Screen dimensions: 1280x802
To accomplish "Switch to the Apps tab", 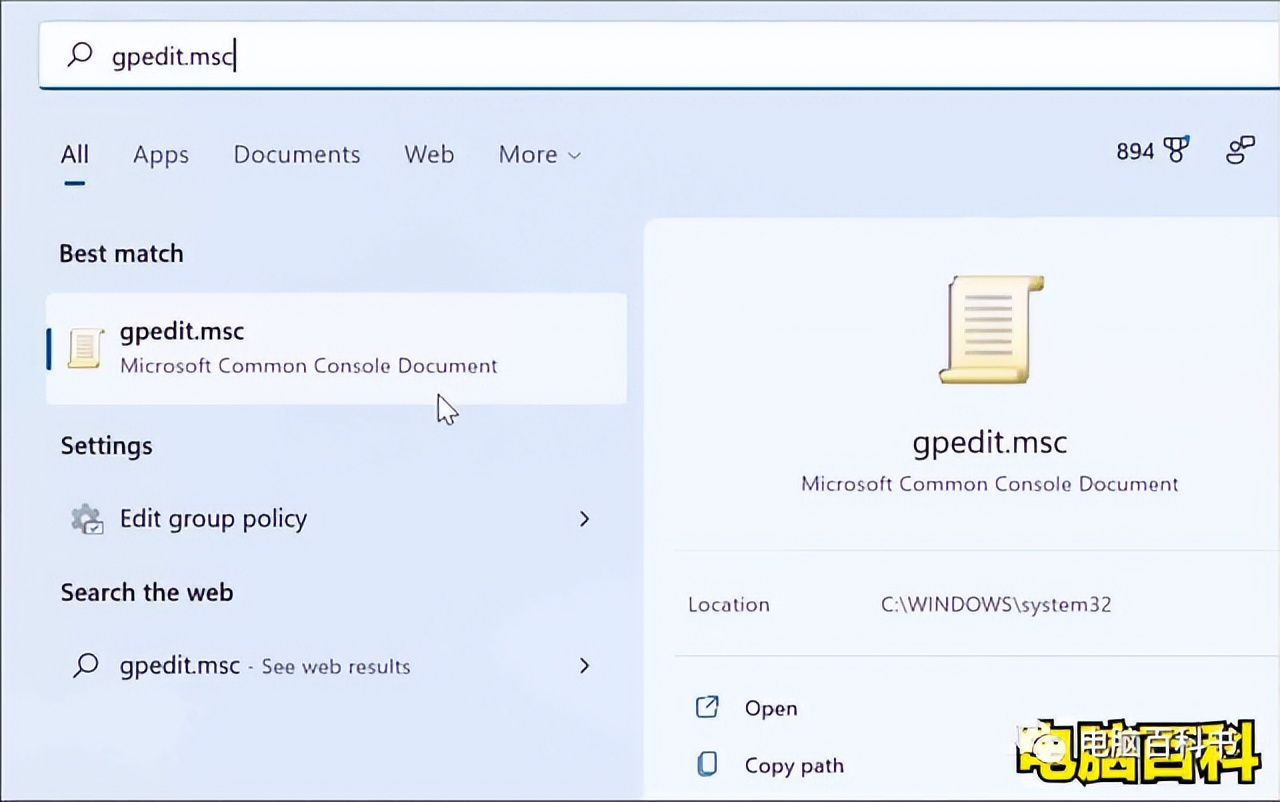I will point(160,155).
